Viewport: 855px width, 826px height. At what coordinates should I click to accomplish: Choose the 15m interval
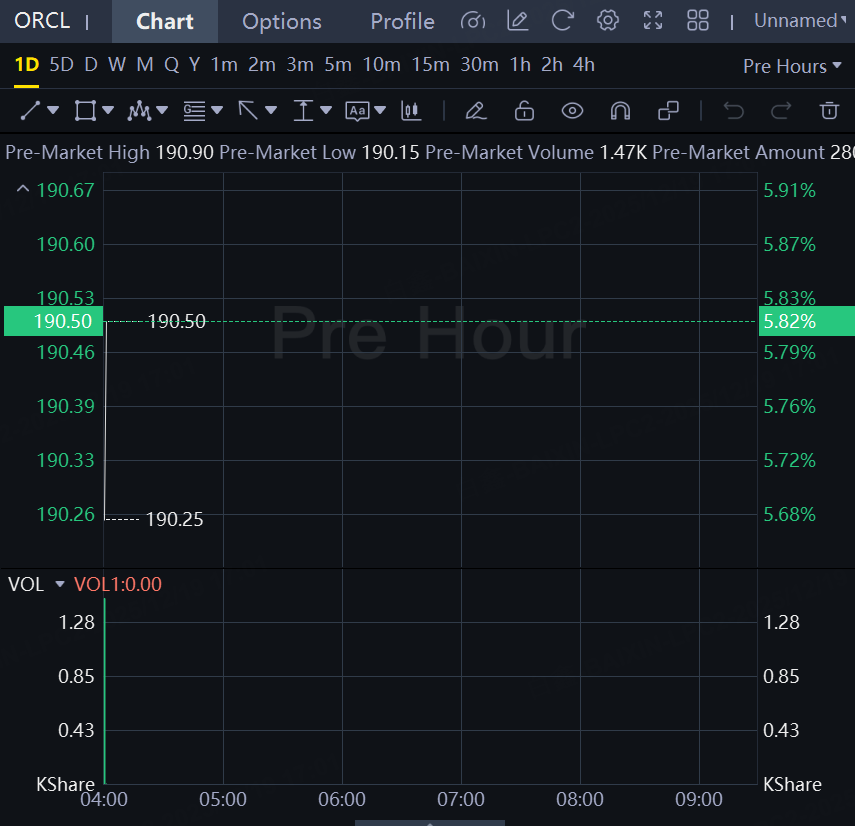pyautogui.click(x=431, y=65)
